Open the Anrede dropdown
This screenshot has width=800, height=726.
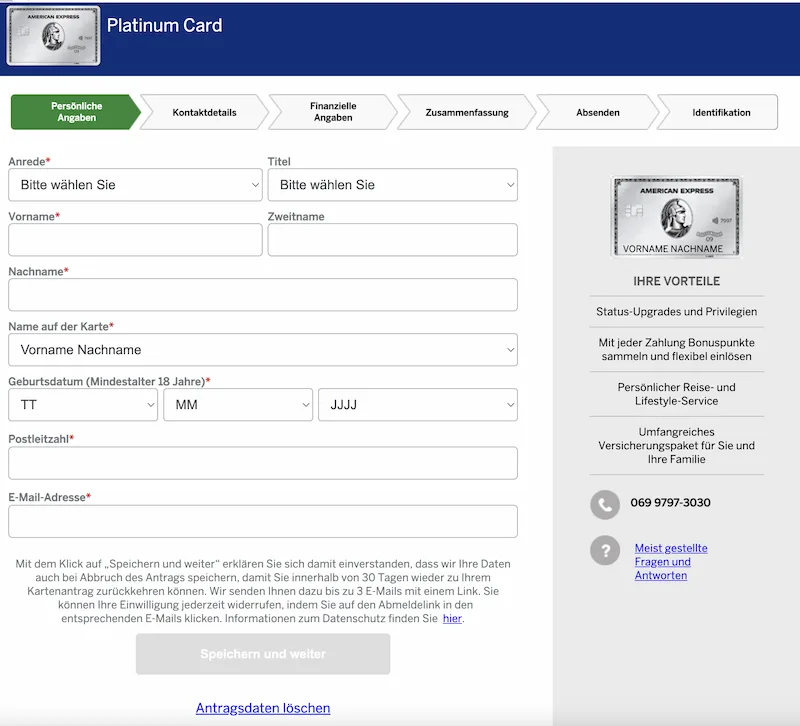point(135,185)
